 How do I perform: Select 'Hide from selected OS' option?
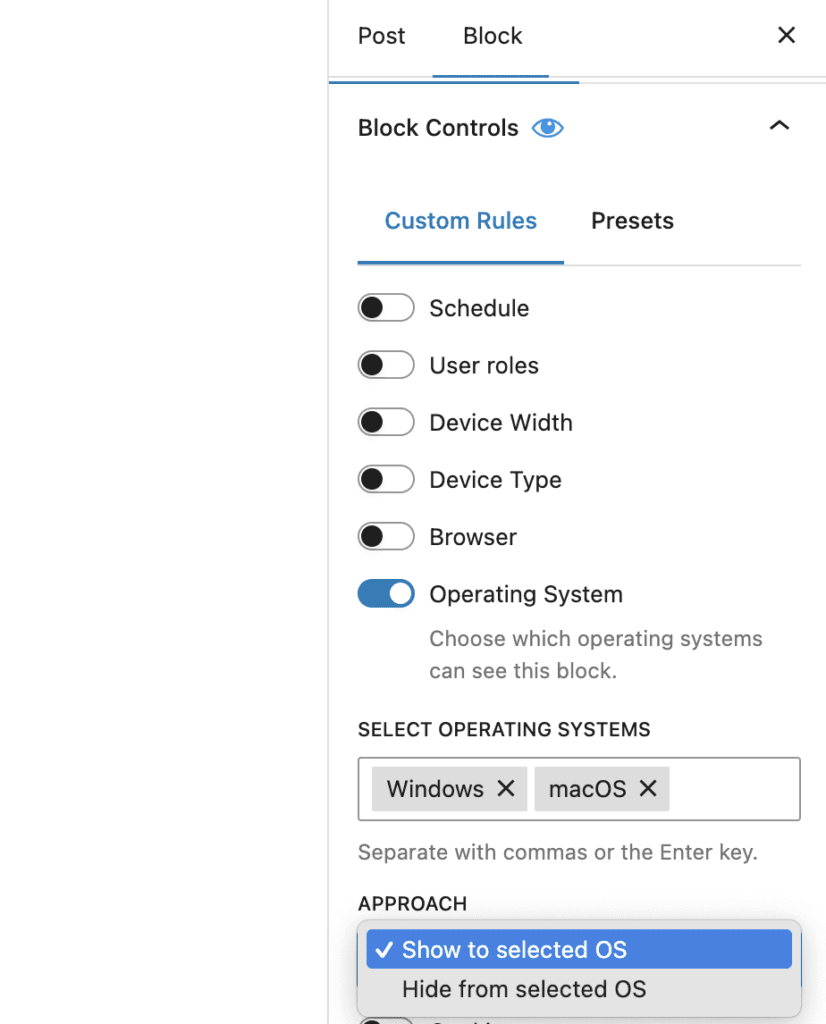pos(523,989)
